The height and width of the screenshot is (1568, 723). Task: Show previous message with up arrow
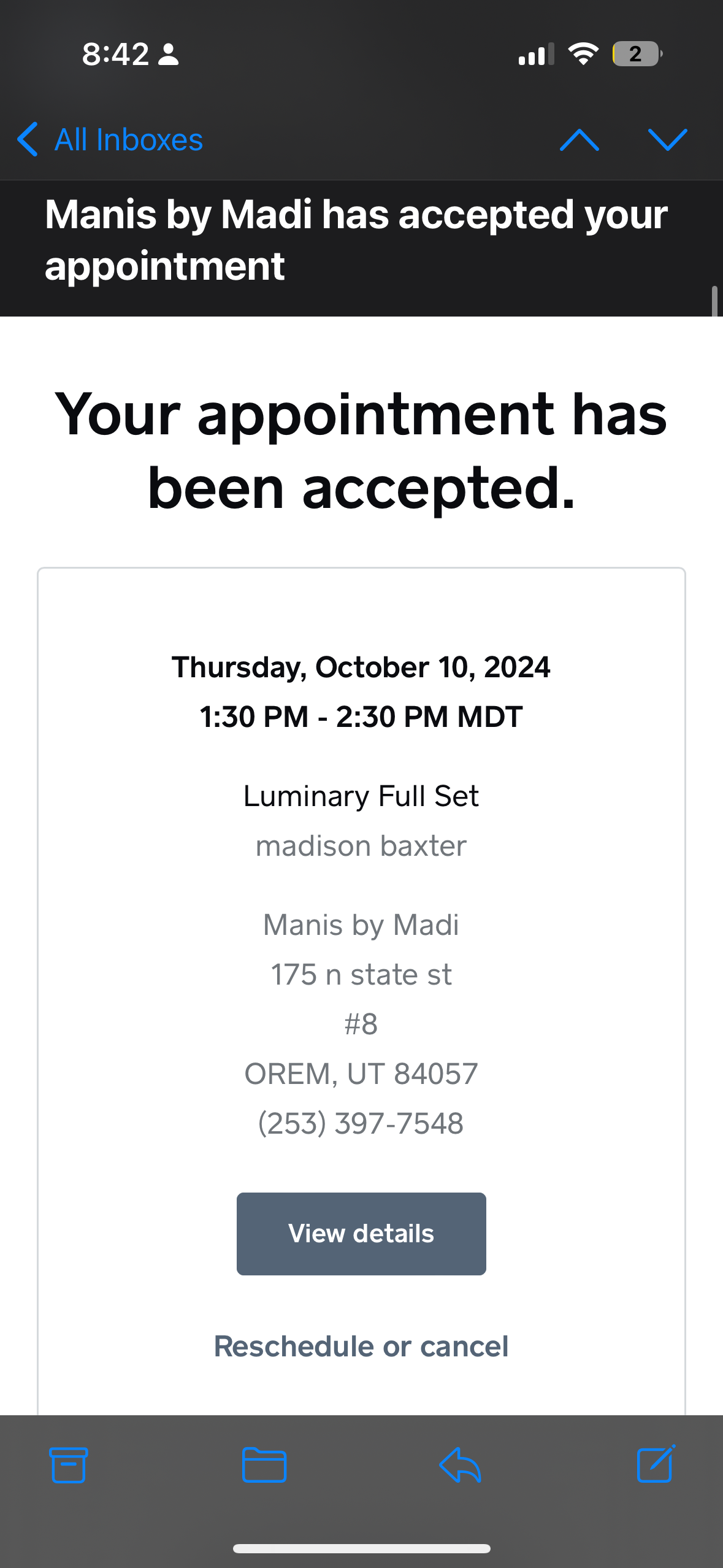pos(579,140)
